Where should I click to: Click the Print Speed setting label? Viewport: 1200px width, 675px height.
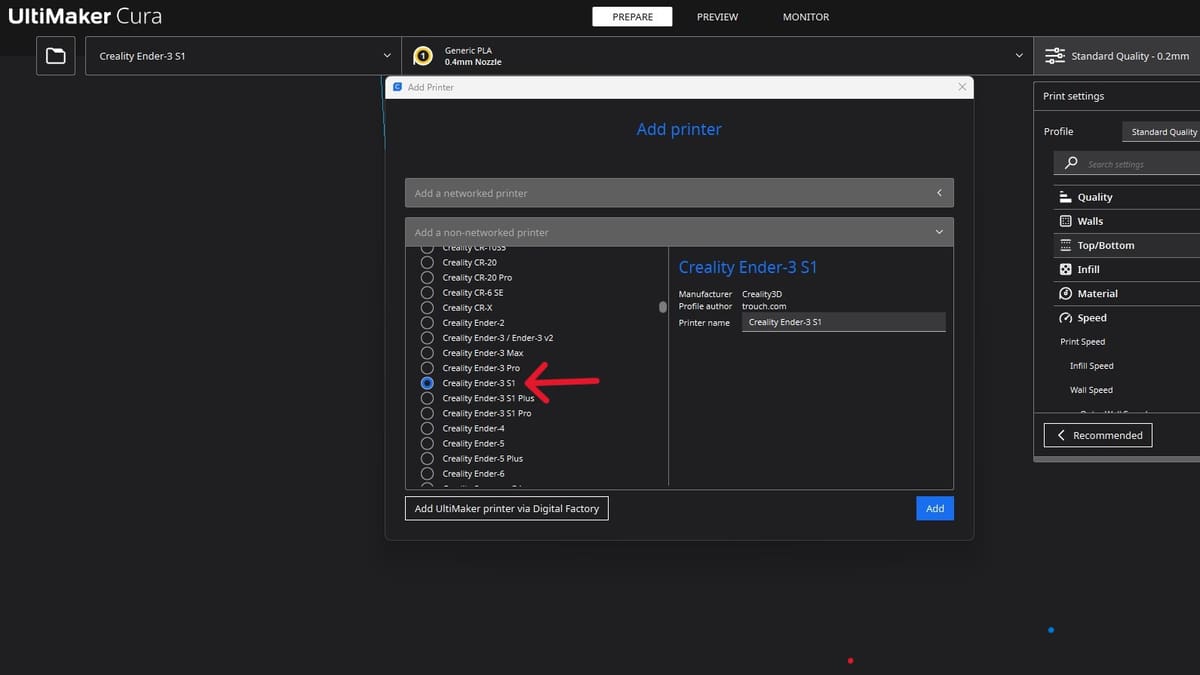pos(1083,342)
